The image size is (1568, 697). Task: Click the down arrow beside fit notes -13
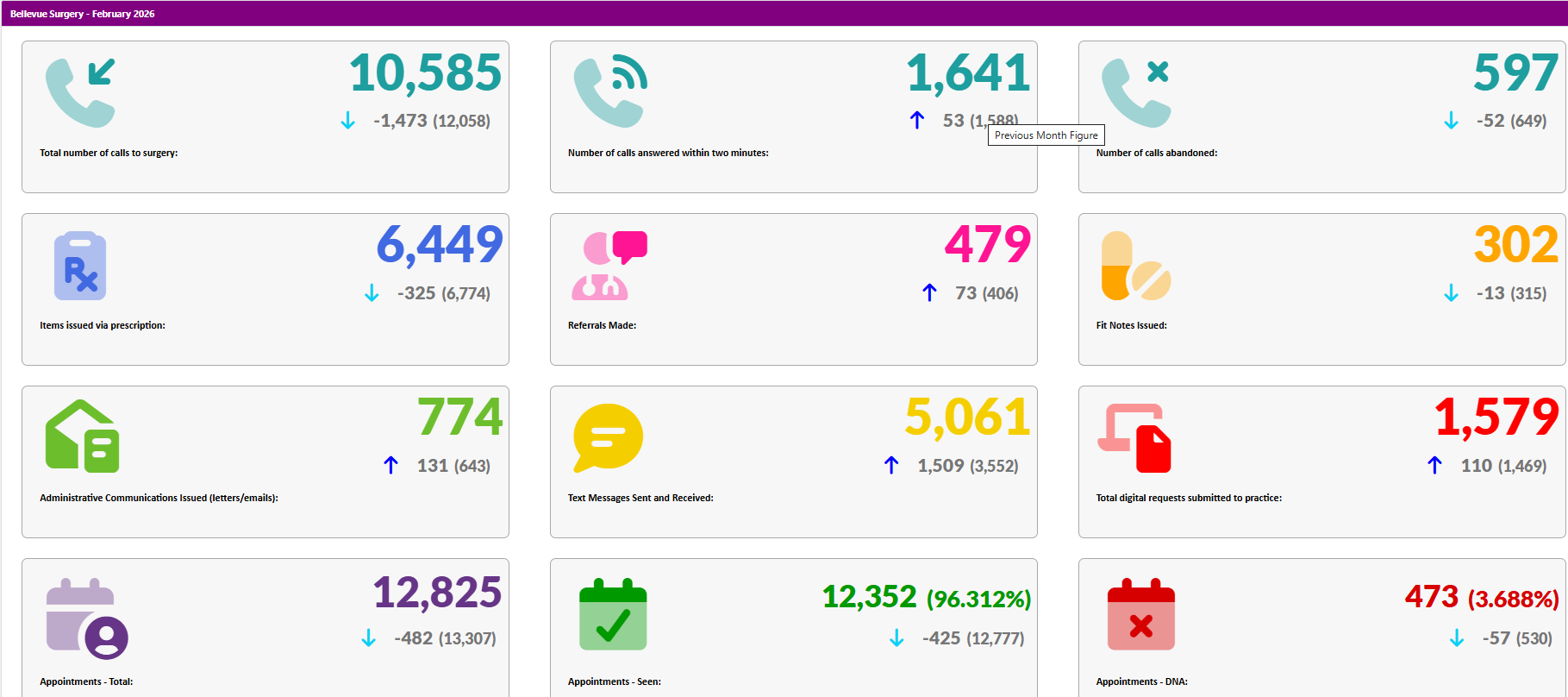click(x=1451, y=293)
